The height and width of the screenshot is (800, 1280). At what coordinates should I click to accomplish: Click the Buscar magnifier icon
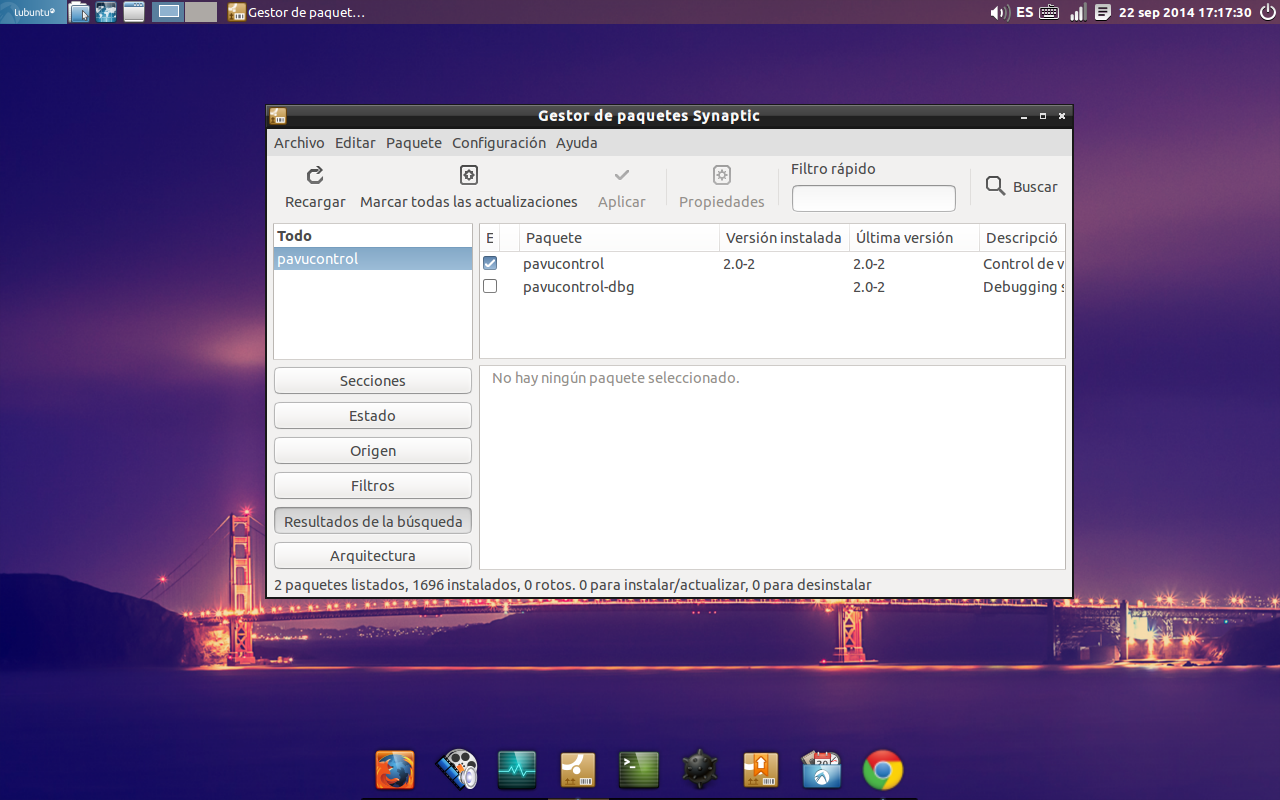tap(995, 186)
